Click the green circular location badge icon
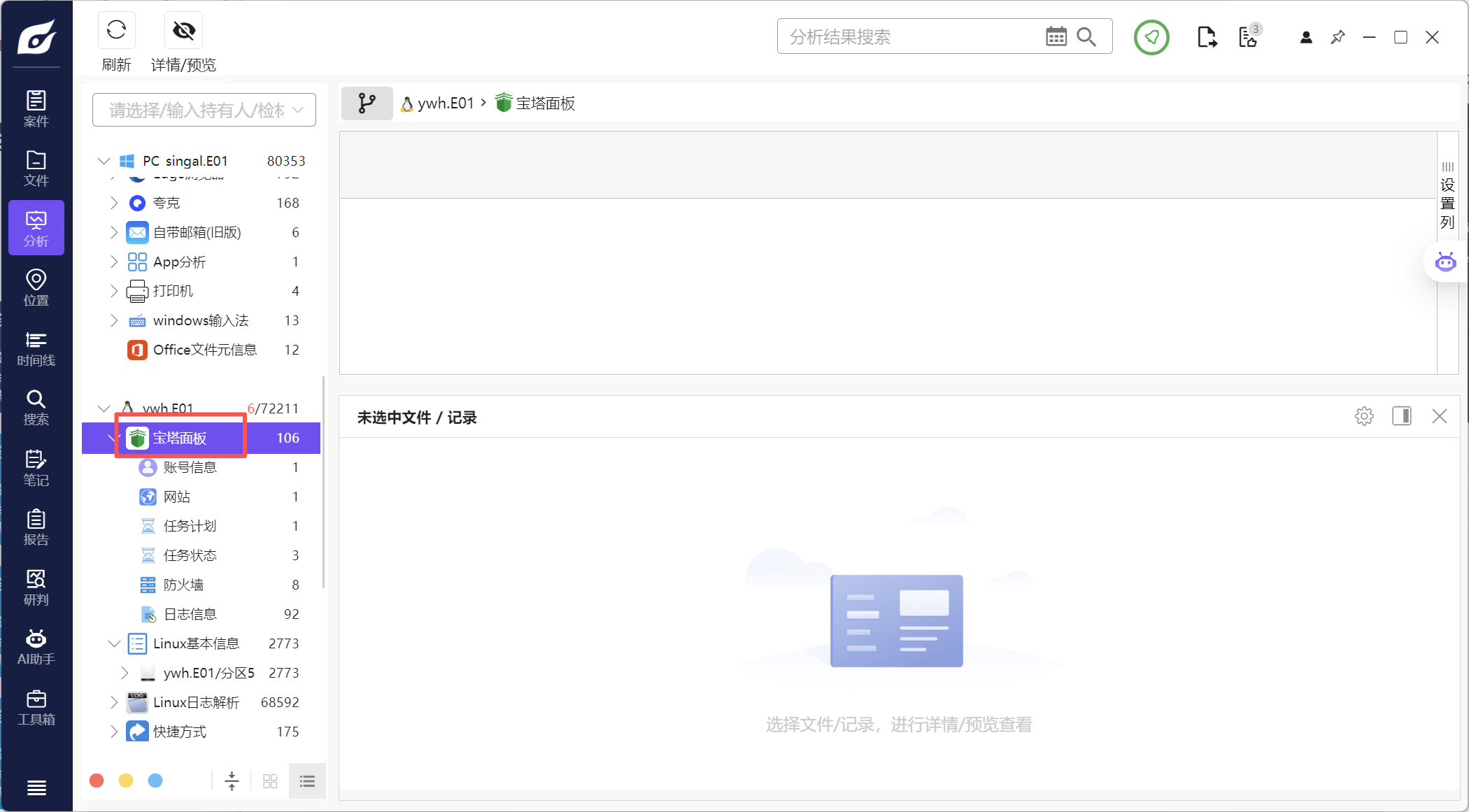The width and height of the screenshot is (1469, 812). click(1151, 37)
